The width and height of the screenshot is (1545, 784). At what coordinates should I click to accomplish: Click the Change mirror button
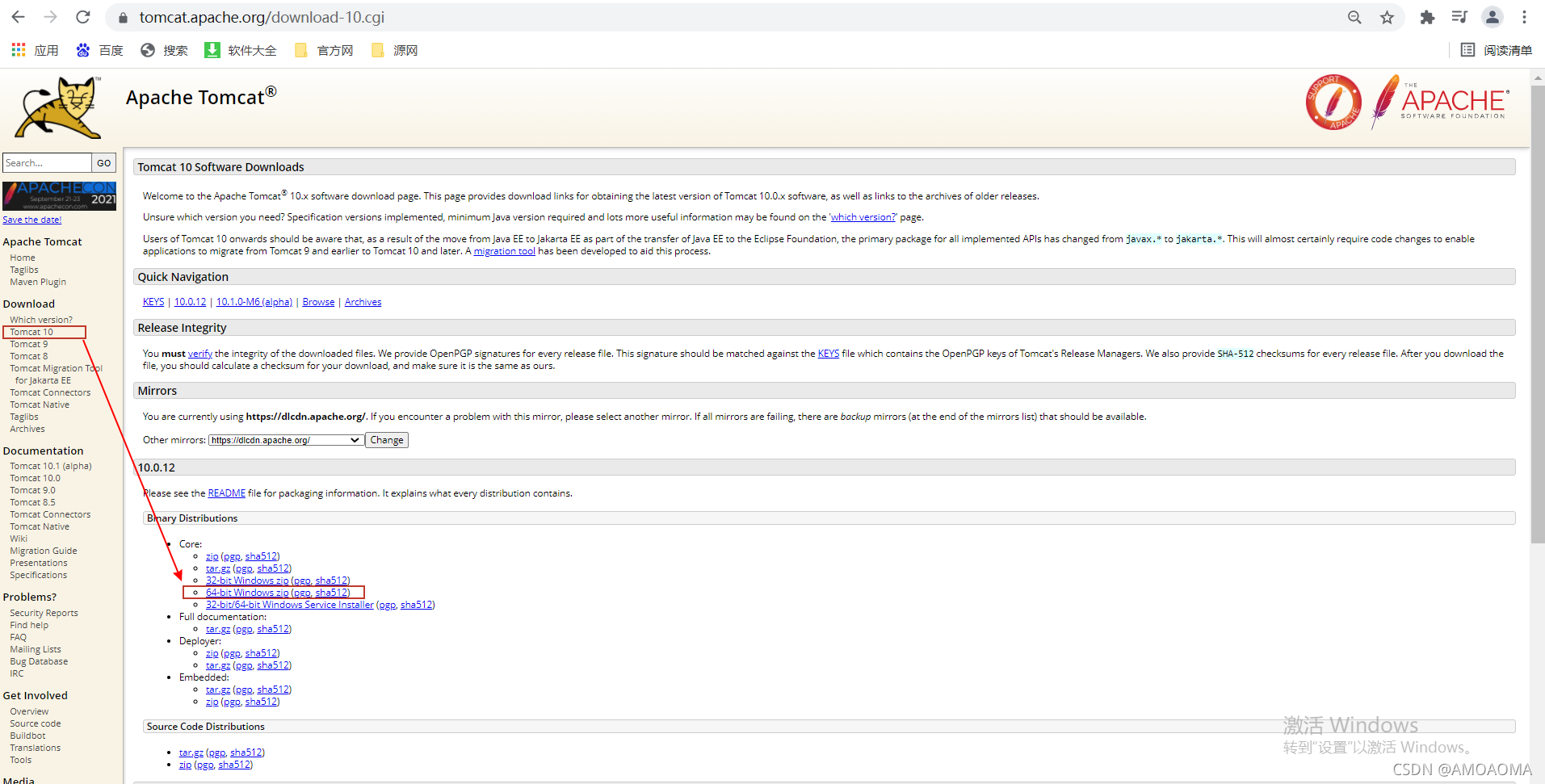[387, 440]
